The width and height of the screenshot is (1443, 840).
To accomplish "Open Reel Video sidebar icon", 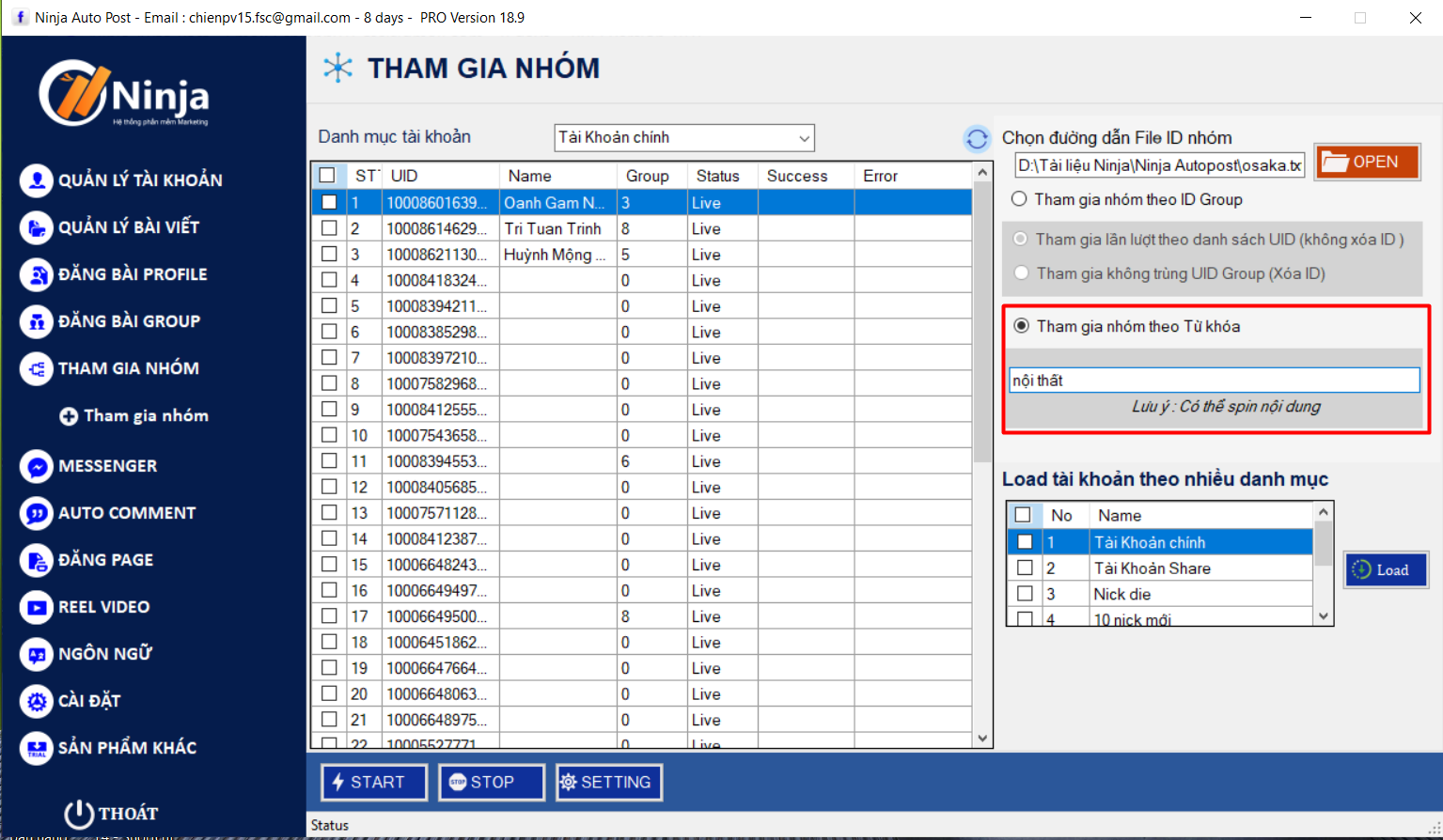I will tap(36, 606).
